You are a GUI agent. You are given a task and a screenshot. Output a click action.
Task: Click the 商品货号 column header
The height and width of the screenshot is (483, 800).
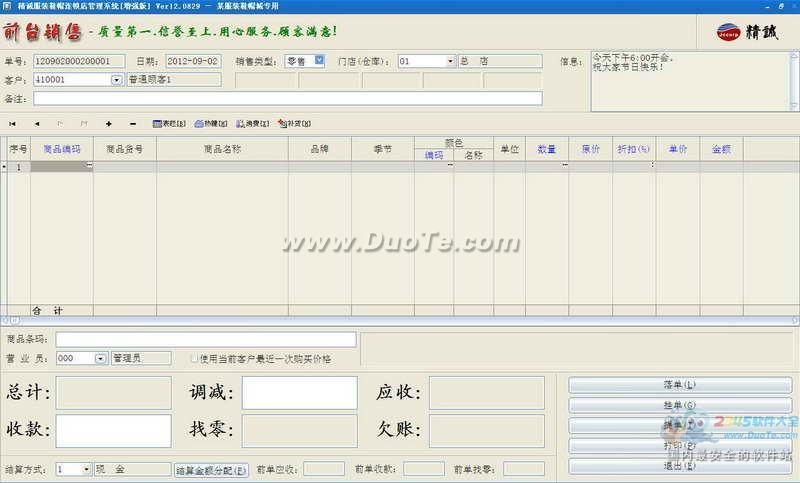[x=125, y=149]
